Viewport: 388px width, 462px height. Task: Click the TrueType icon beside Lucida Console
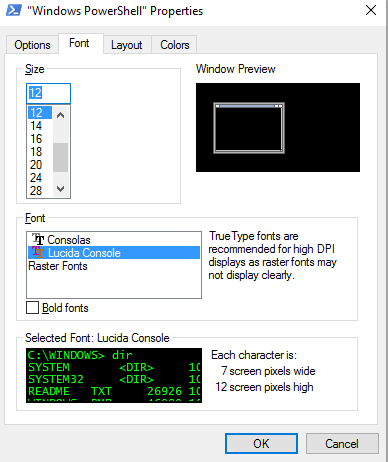pyautogui.click(x=38, y=252)
